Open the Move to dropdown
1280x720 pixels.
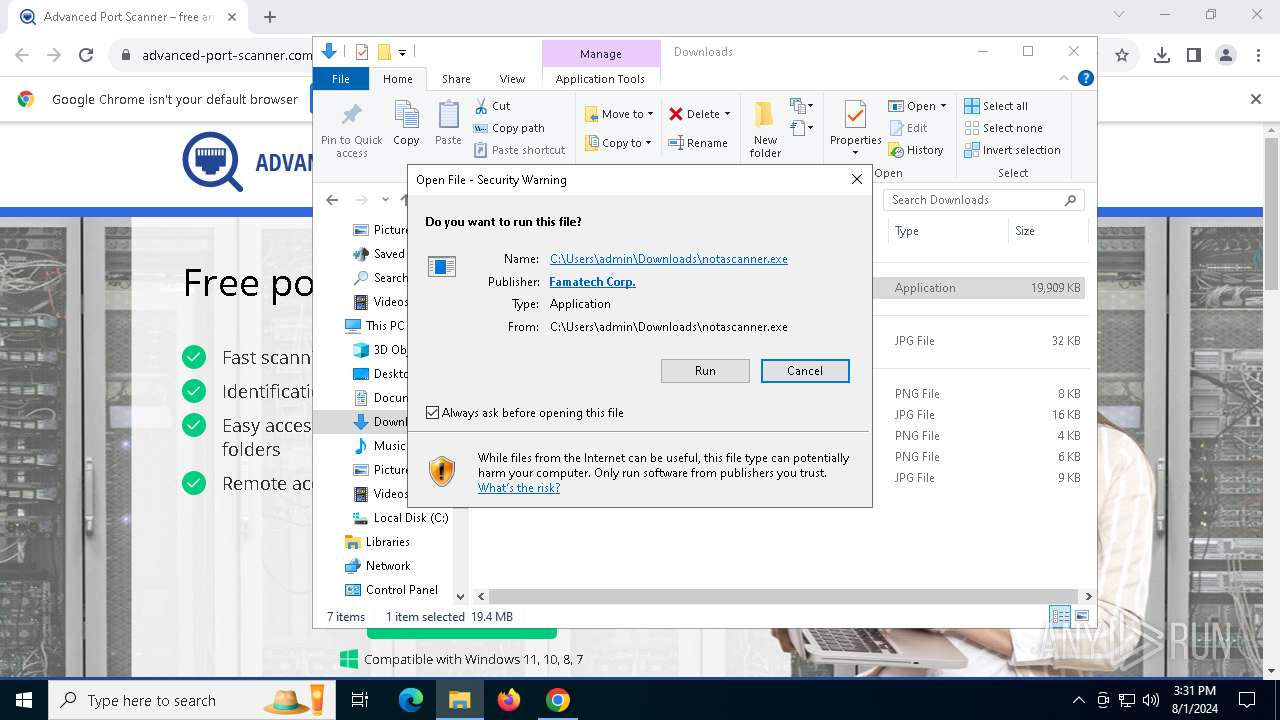pos(619,114)
